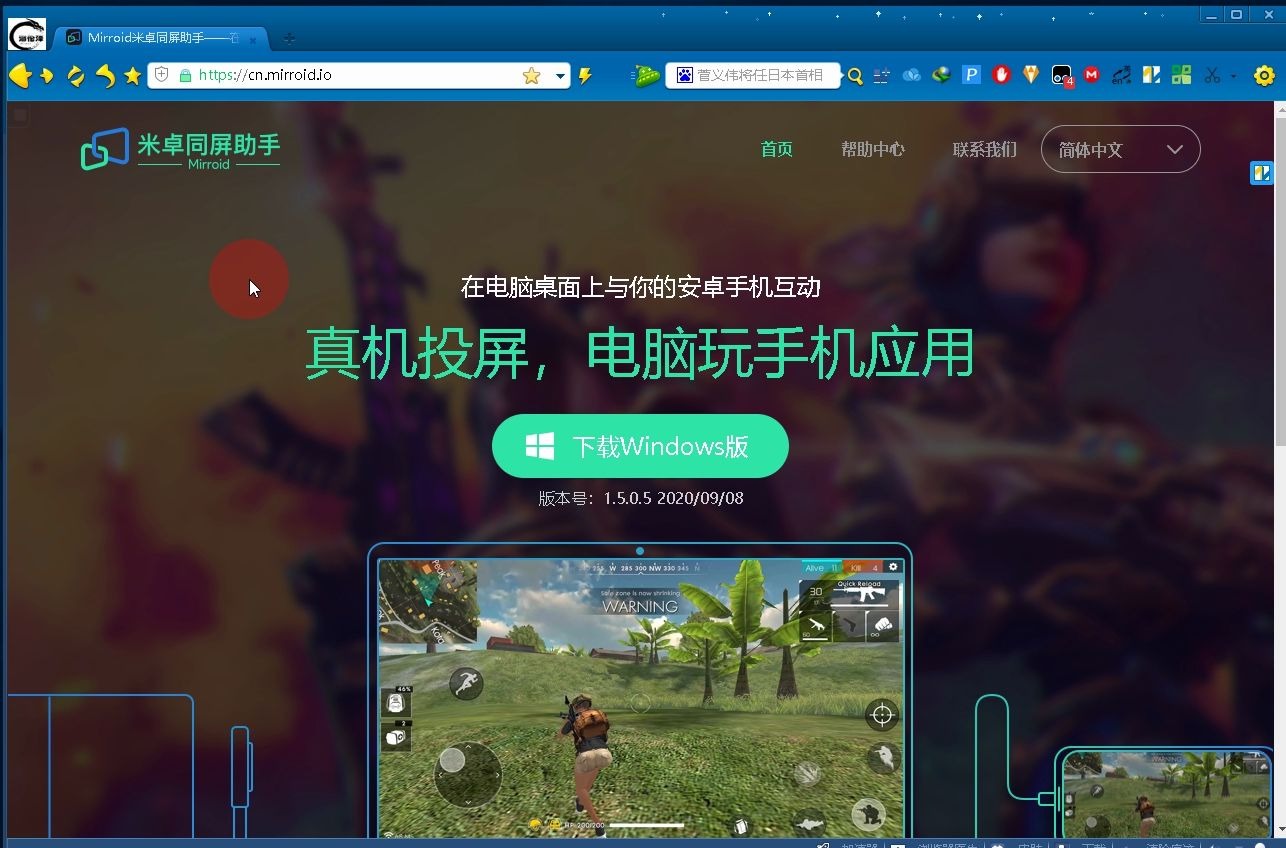Click the game screenshot in laptop illustration
1286x848 pixels.
click(640, 697)
